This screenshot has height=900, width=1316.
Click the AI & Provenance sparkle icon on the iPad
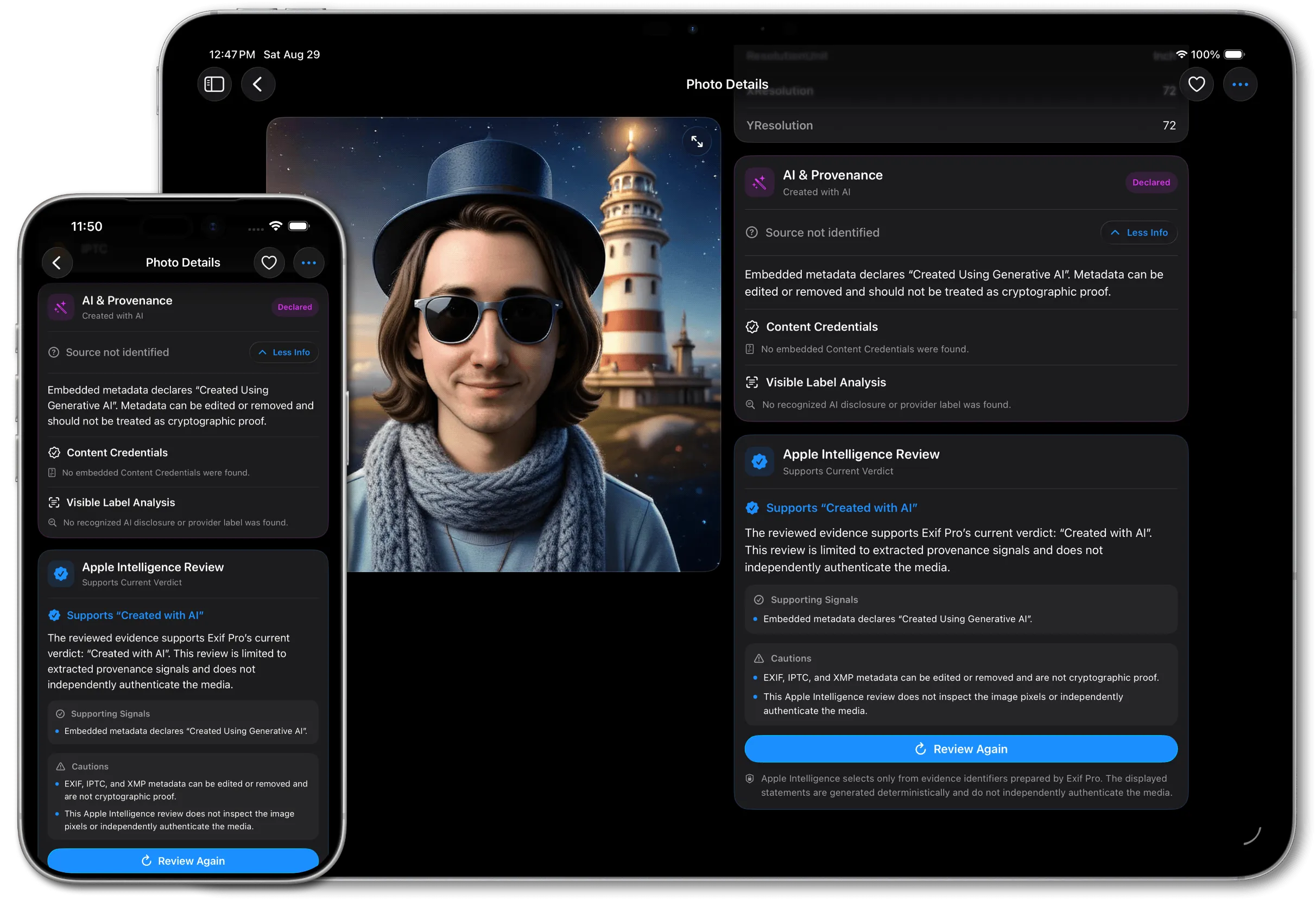[760, 182]
